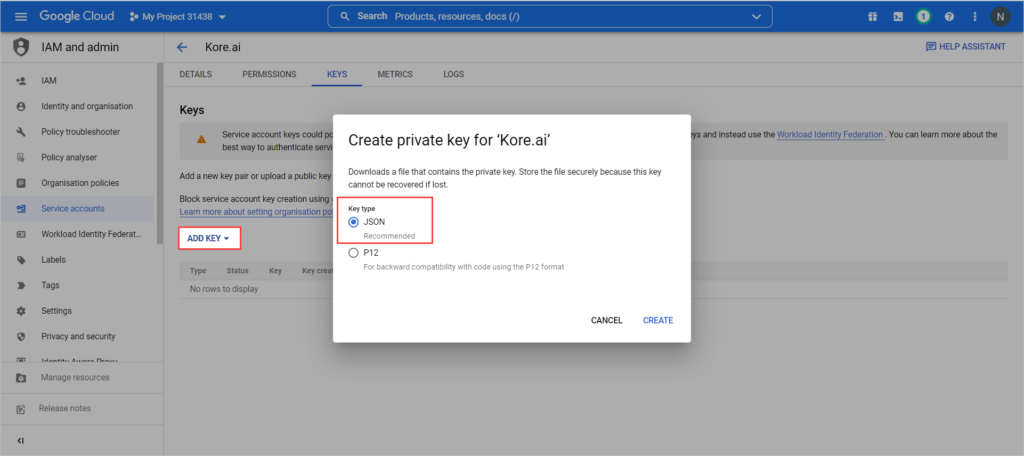This screenshot has height=456, width=1024.
Task: Collapse the sidebar with bottom chevron icon
Action: [21, 440]
